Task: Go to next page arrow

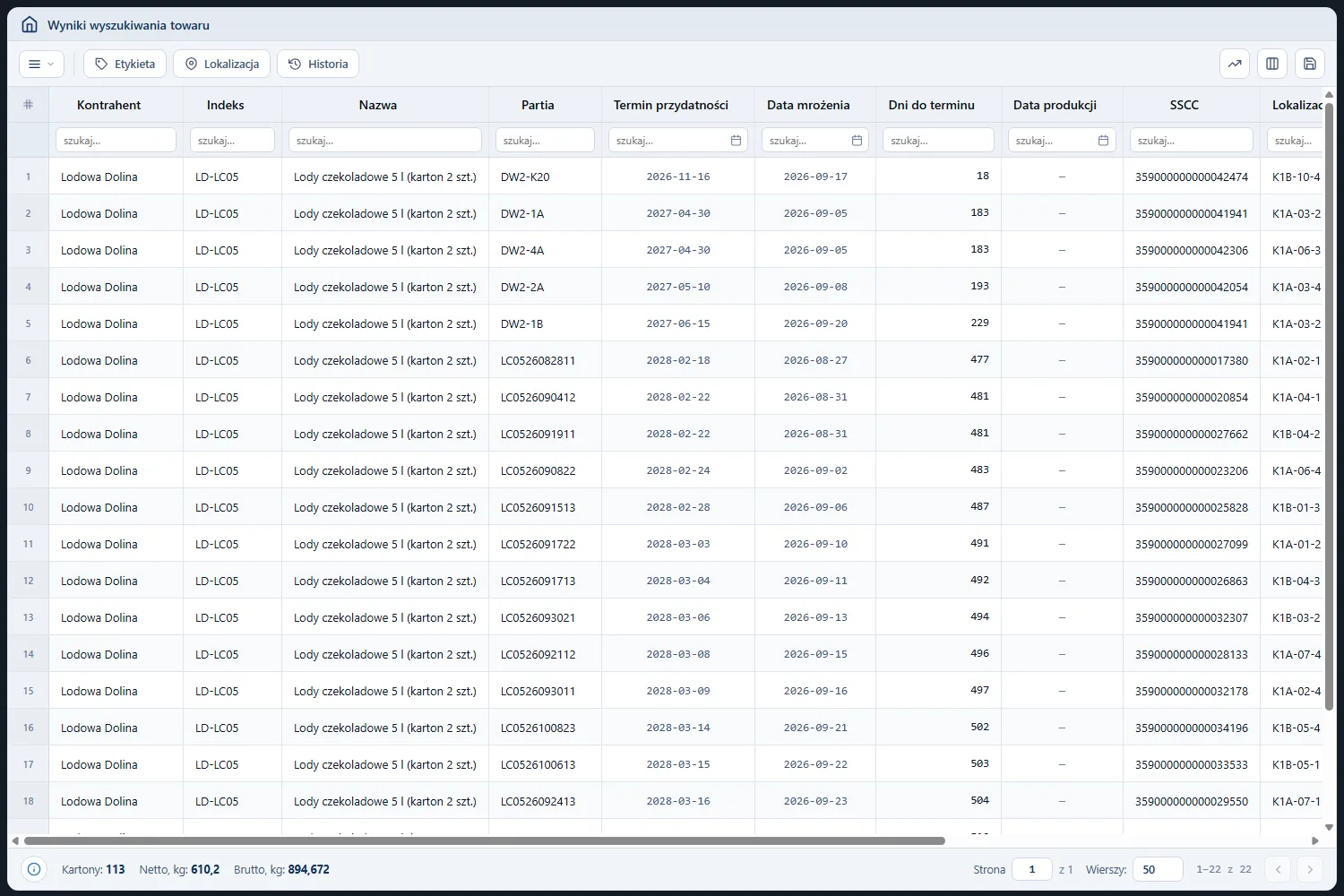Action: pyautogui.click(x=1310, y=869)
